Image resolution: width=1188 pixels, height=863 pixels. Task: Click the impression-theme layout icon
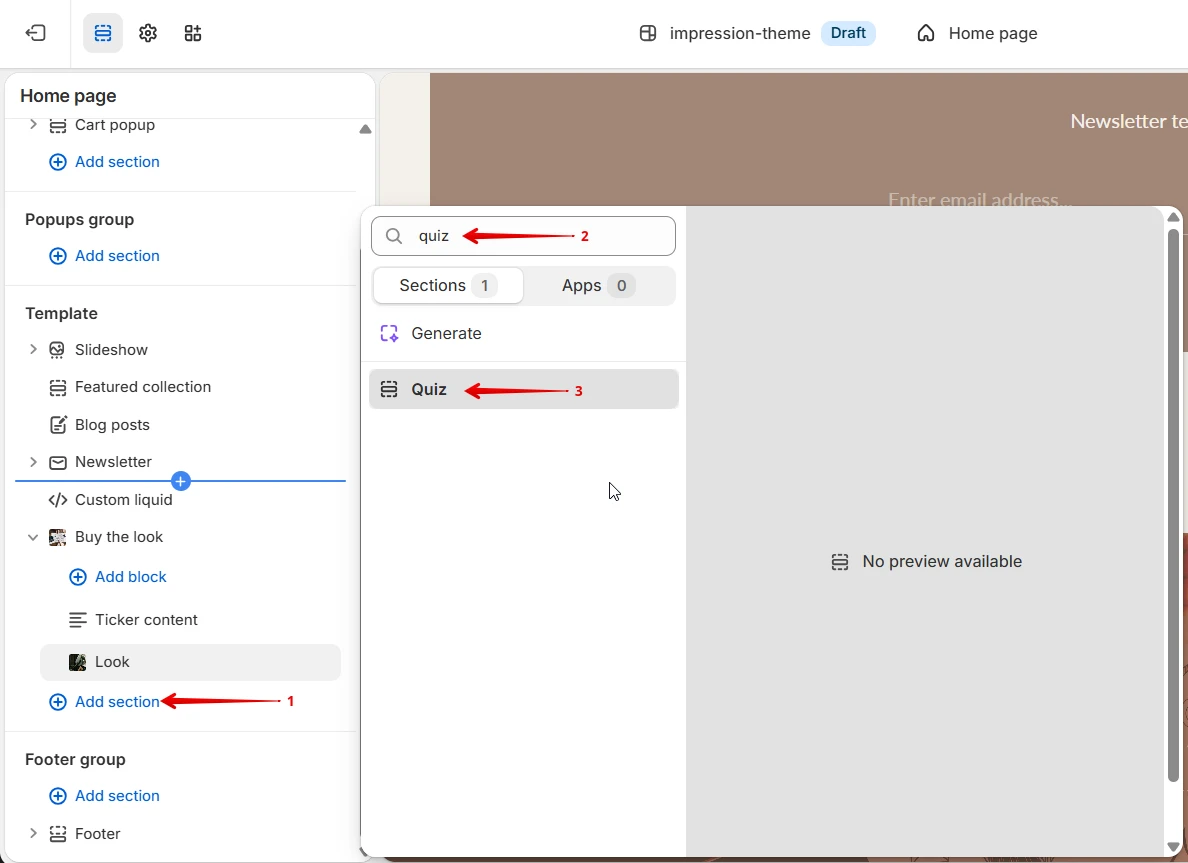coord(648,33)
